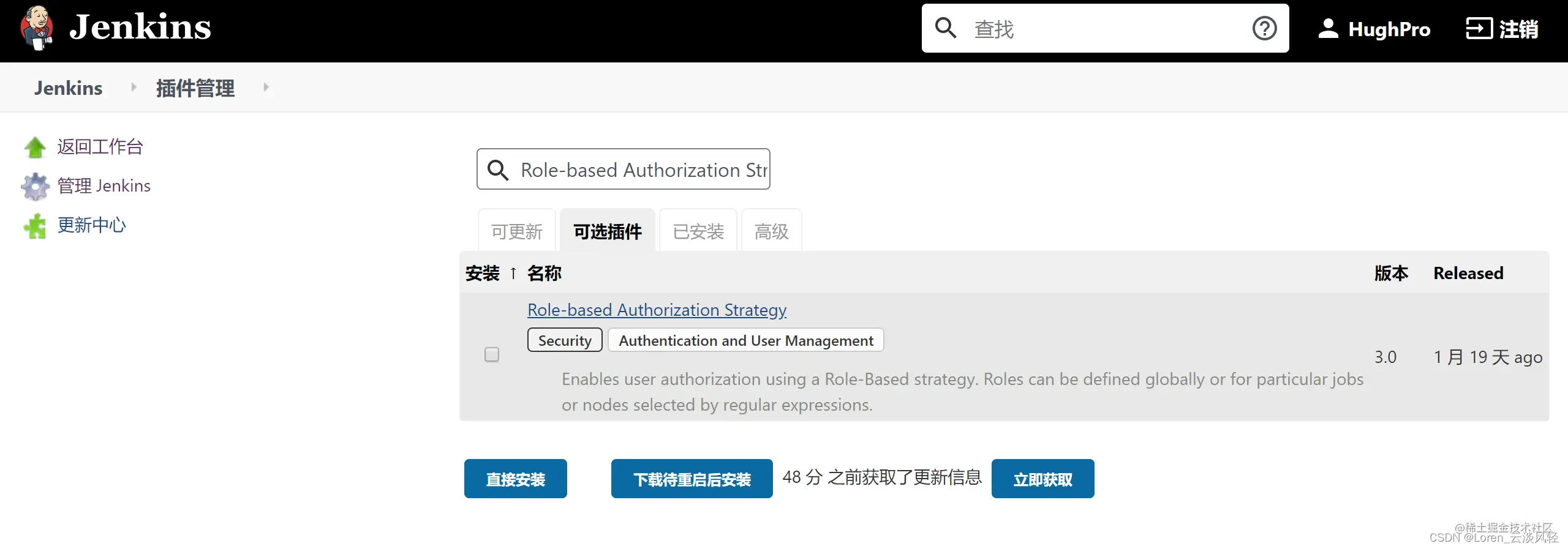Click the 3.0 version cell

[x=1385, y=357]
